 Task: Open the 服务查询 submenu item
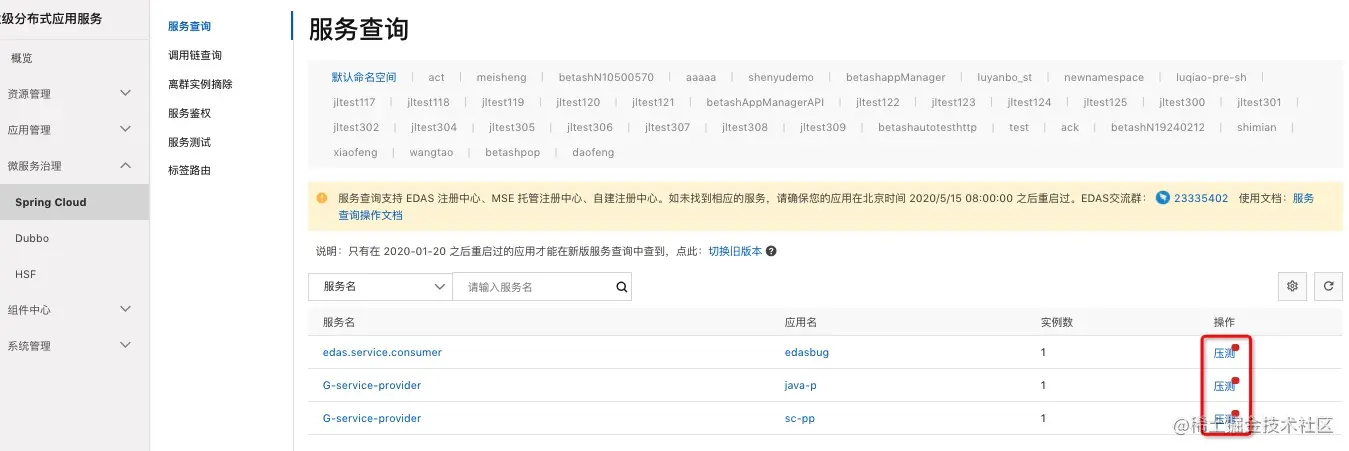190,26
